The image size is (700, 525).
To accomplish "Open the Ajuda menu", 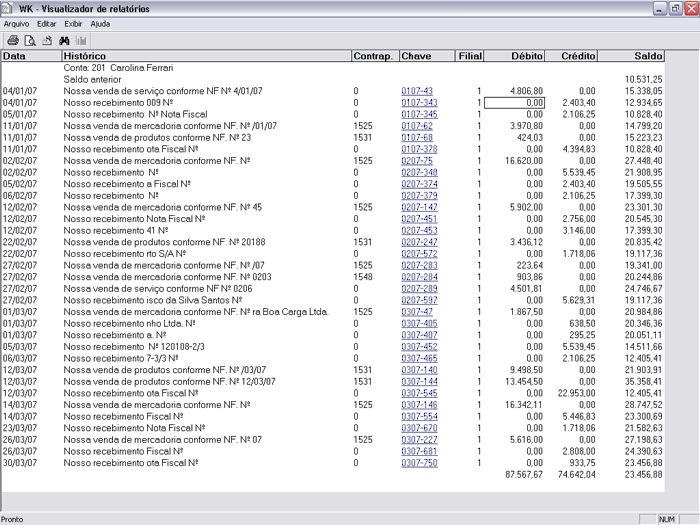I will (x=100, y=22).
